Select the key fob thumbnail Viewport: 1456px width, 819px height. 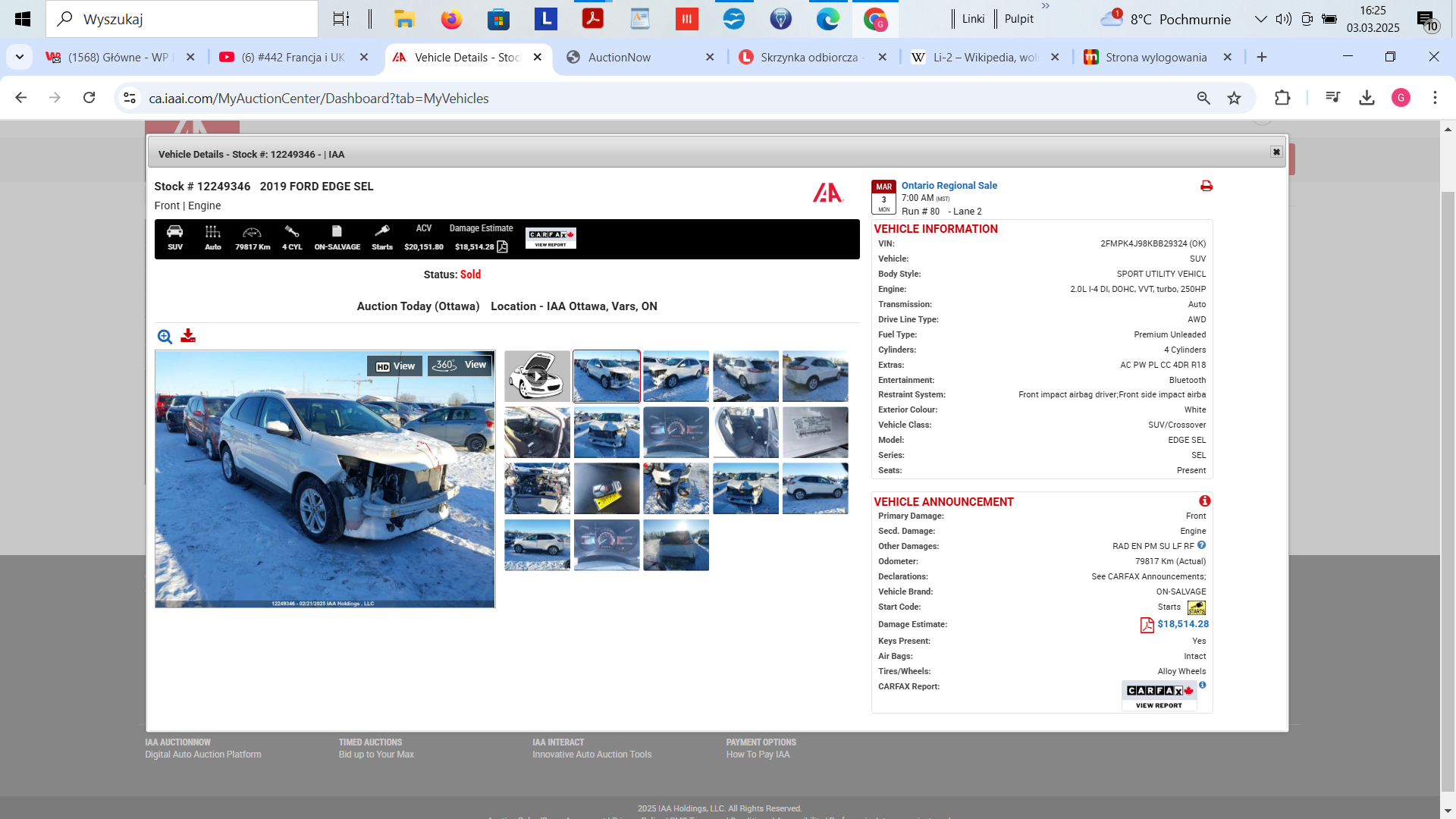[x=607, y=489]
